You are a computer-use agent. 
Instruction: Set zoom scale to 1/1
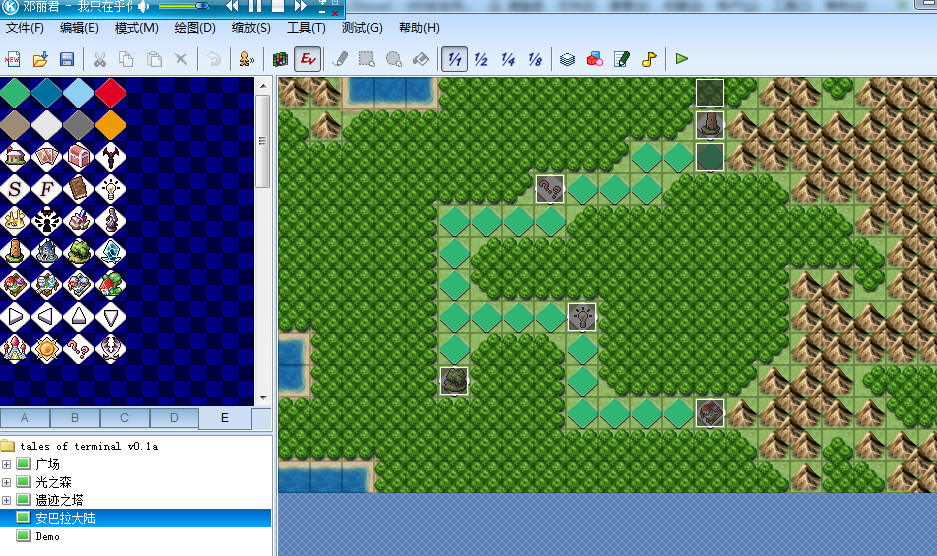click(455, 59)
